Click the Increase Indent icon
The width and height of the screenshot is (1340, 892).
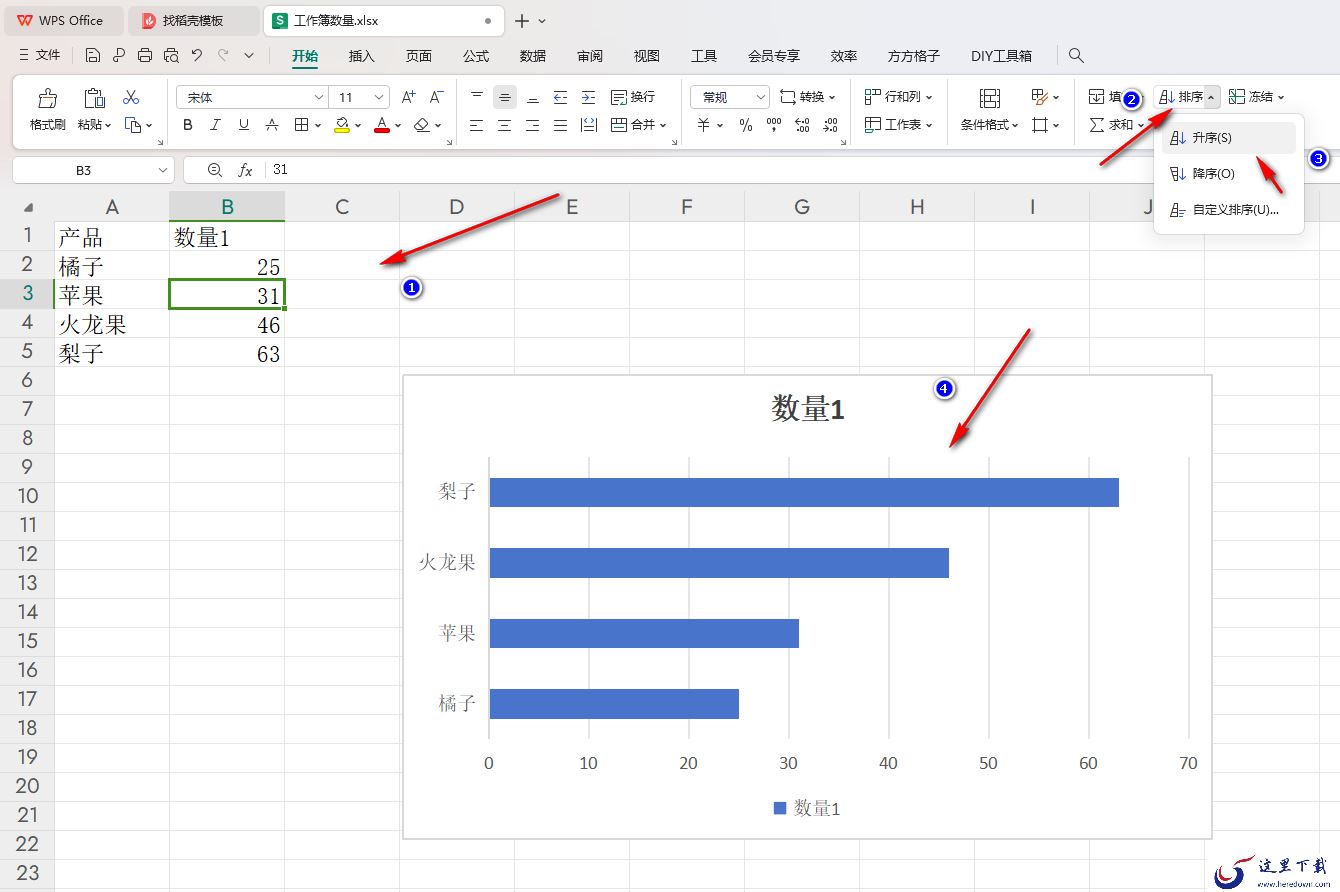[x=588, y=97]
